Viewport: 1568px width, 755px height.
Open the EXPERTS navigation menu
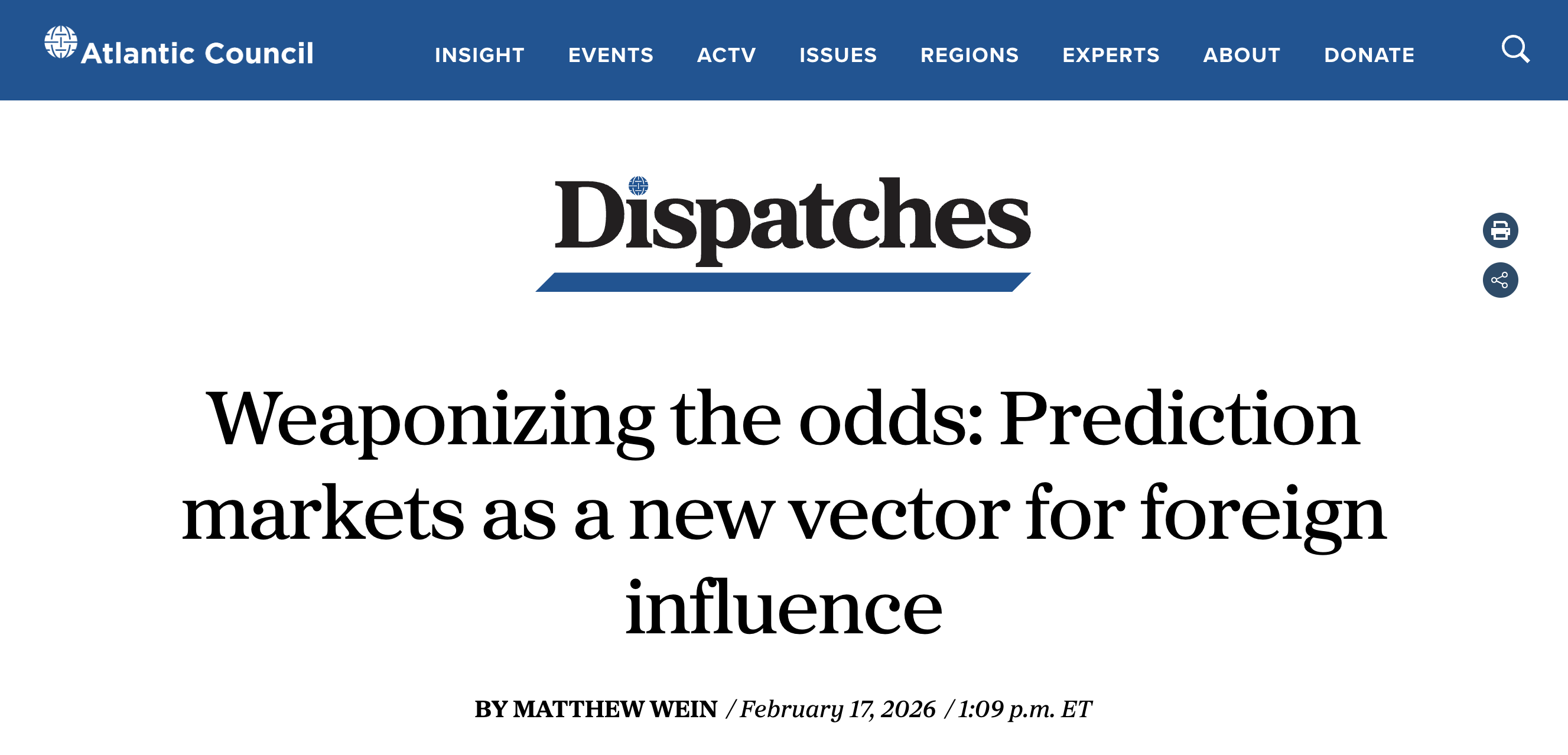click(1111, 55)
